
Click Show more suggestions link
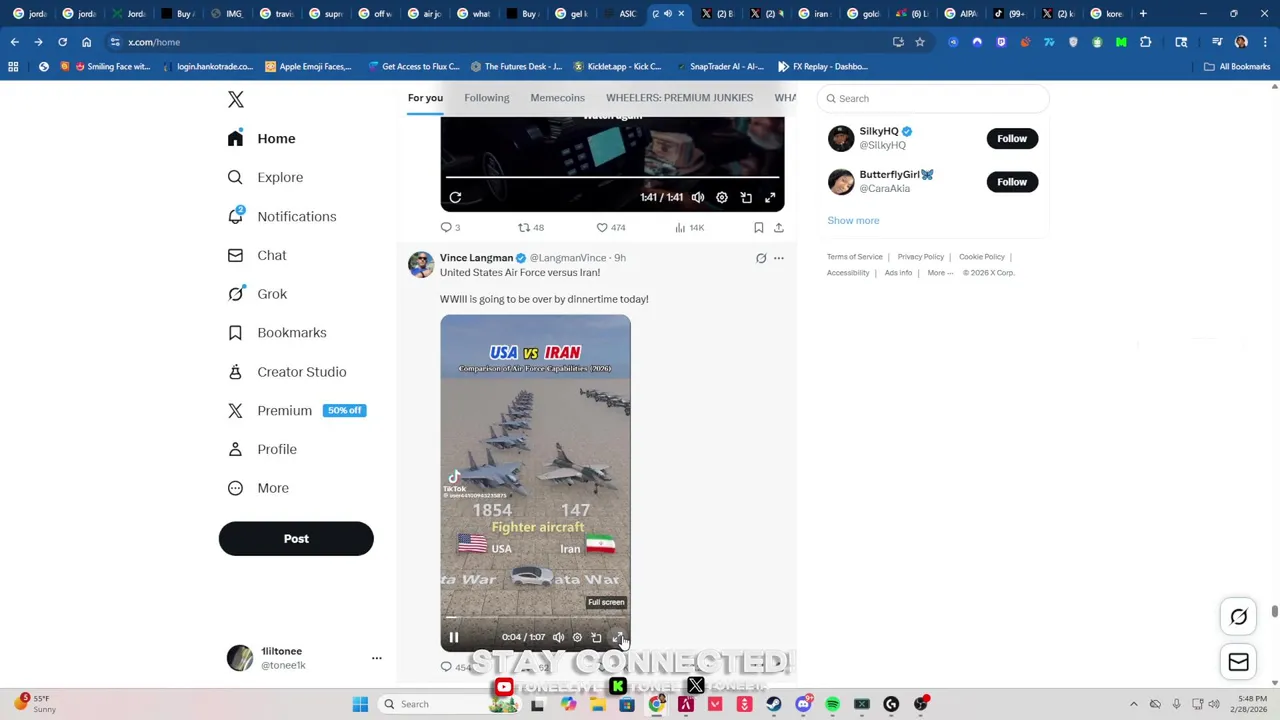click(x=853, y=220)
